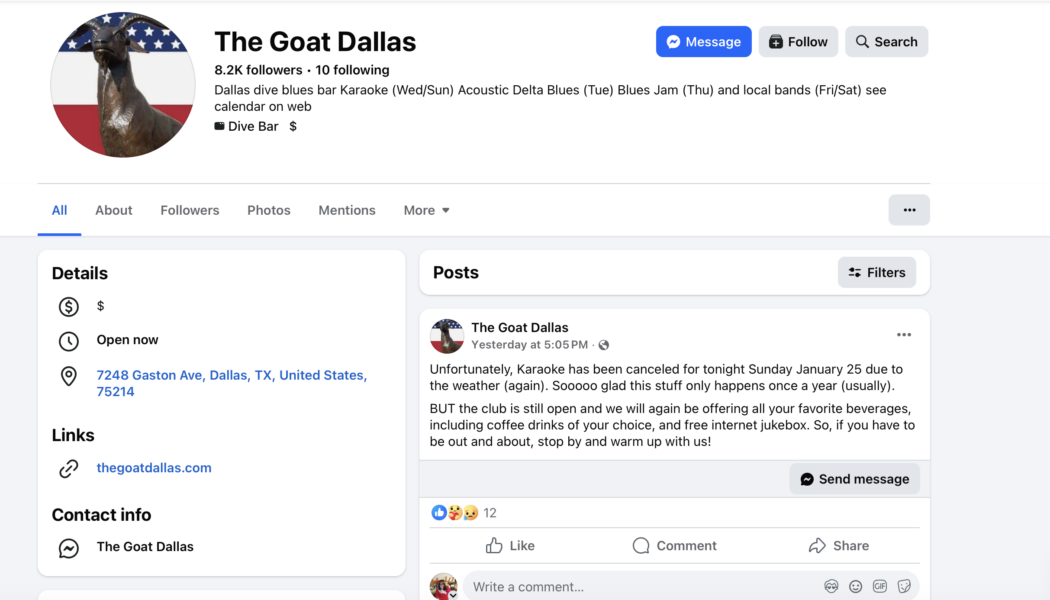Viewport: 1050px width, 600px height.
Task: Switch to the About tab
Action: pyautogui.click(x=114, y=210)
